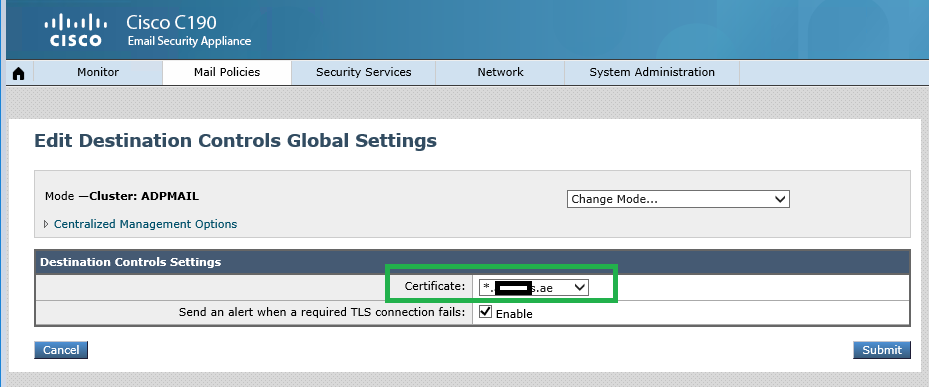The width and height of the screenshot is (929, 387).
Task: Open the Security Services menu
Action: (x=364, y=72)
